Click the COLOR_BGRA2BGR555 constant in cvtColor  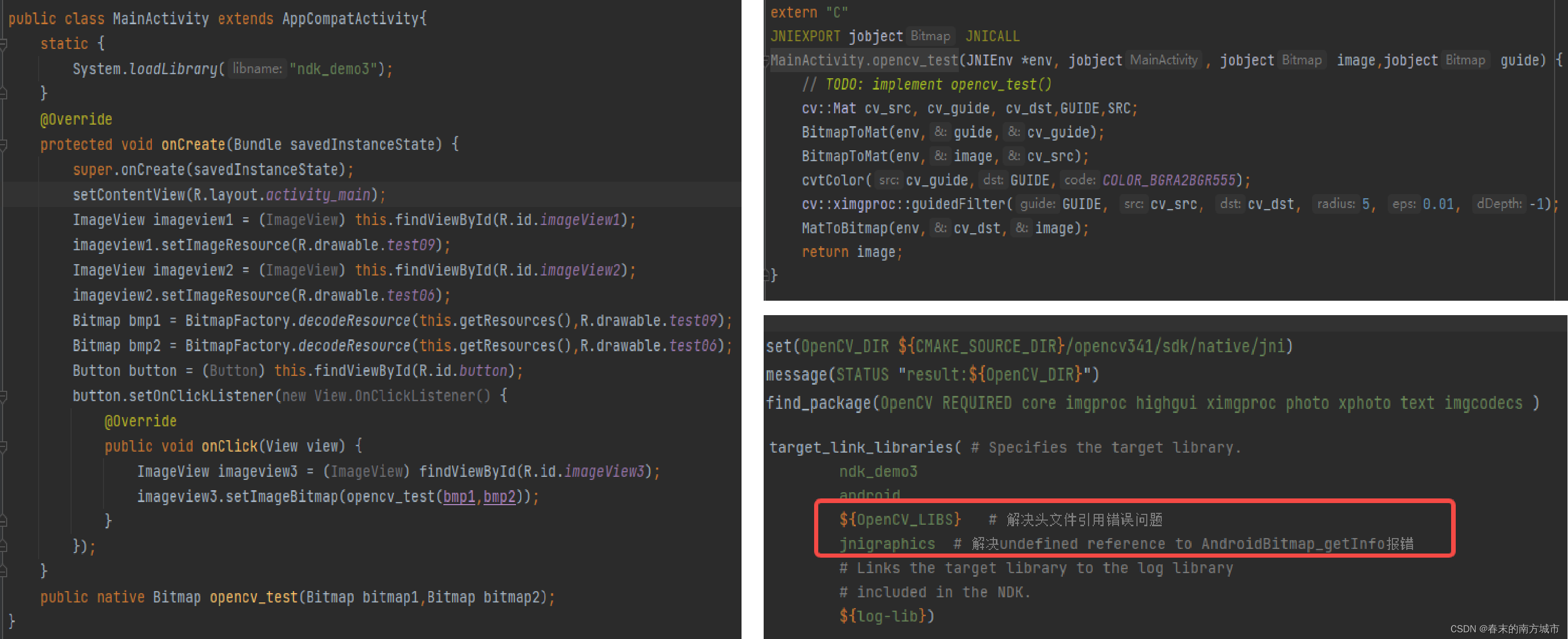point(1169,180)
